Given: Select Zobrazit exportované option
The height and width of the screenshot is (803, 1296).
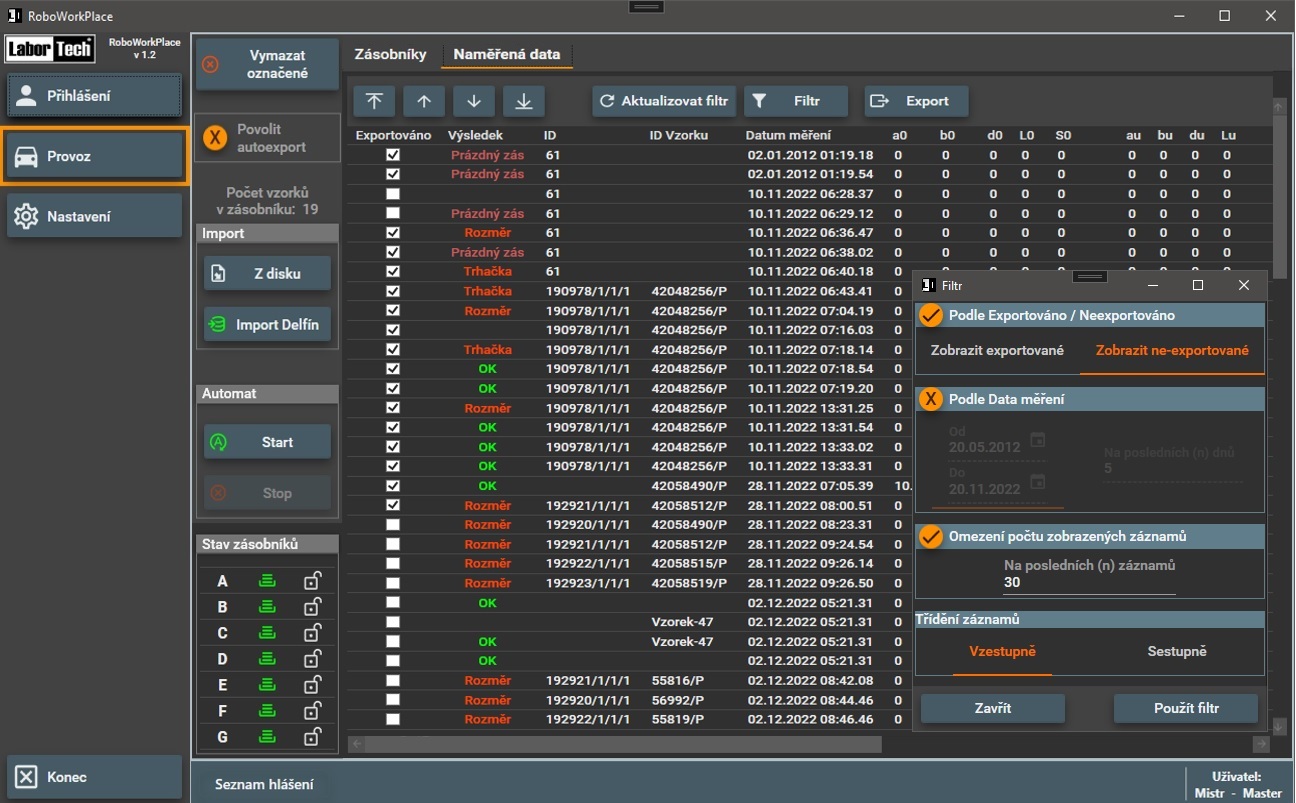Looking at the screenshot, I should click(x=997, y=351).
